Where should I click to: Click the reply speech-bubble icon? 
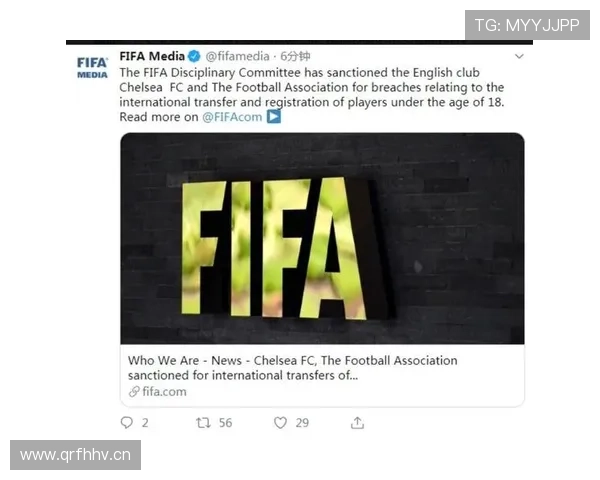pyautogui.click(x=127, y=423)
